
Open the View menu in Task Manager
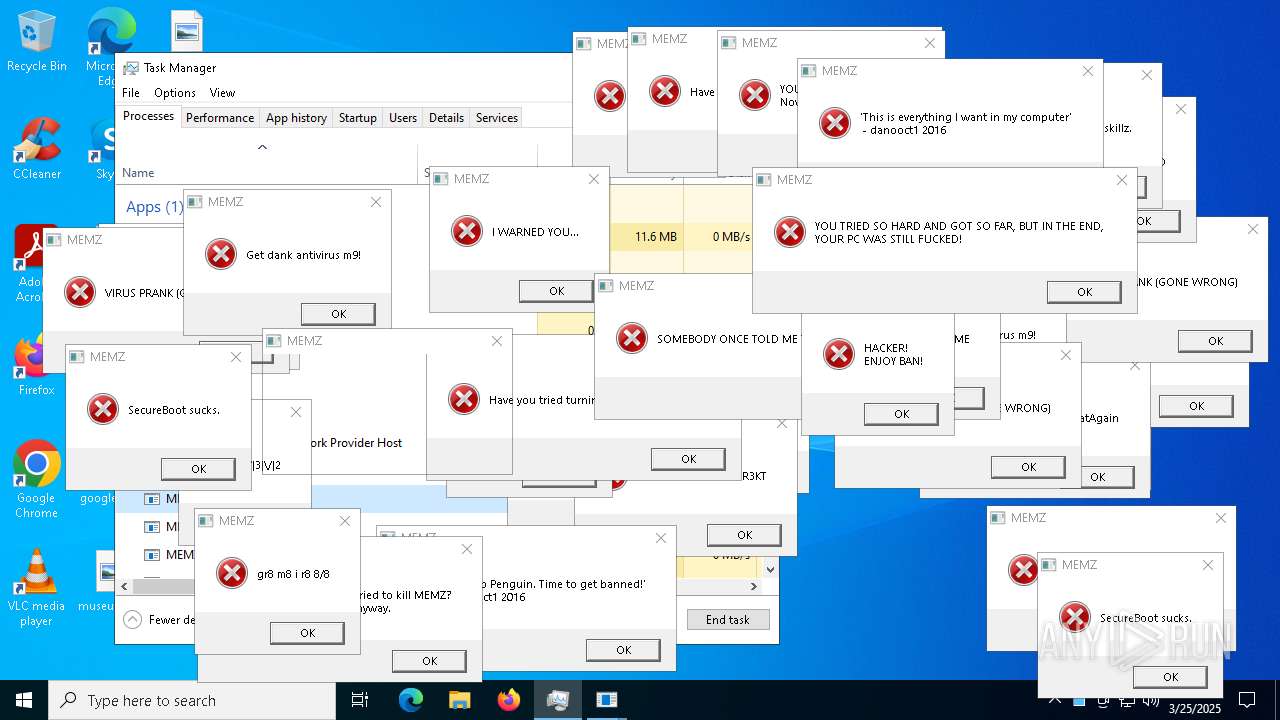[222, 92]
